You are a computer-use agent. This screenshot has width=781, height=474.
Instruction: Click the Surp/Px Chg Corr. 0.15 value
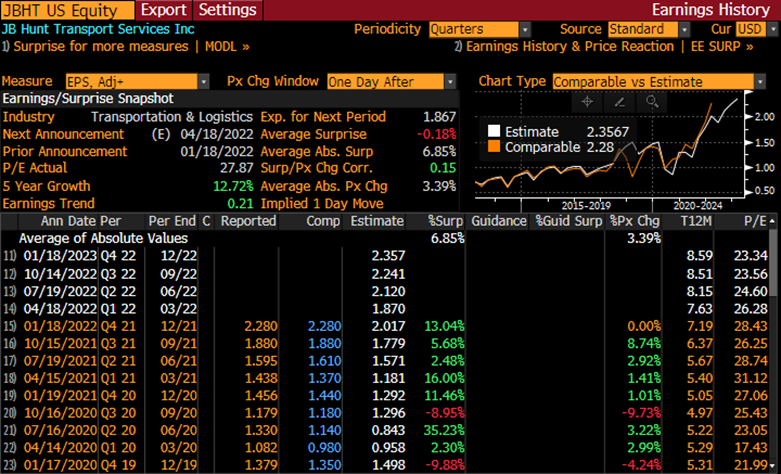(x=443, y=168)
